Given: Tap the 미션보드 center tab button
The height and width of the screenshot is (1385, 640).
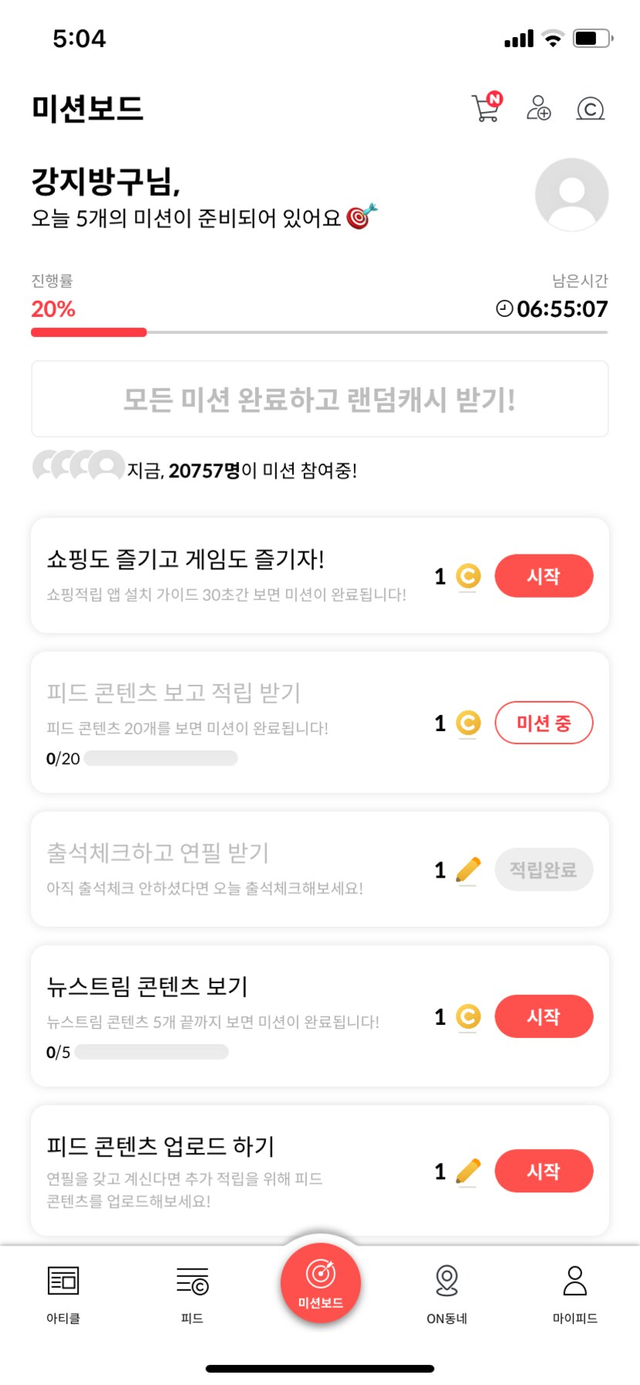Looking at the screenshot, I should (320, 1283).
